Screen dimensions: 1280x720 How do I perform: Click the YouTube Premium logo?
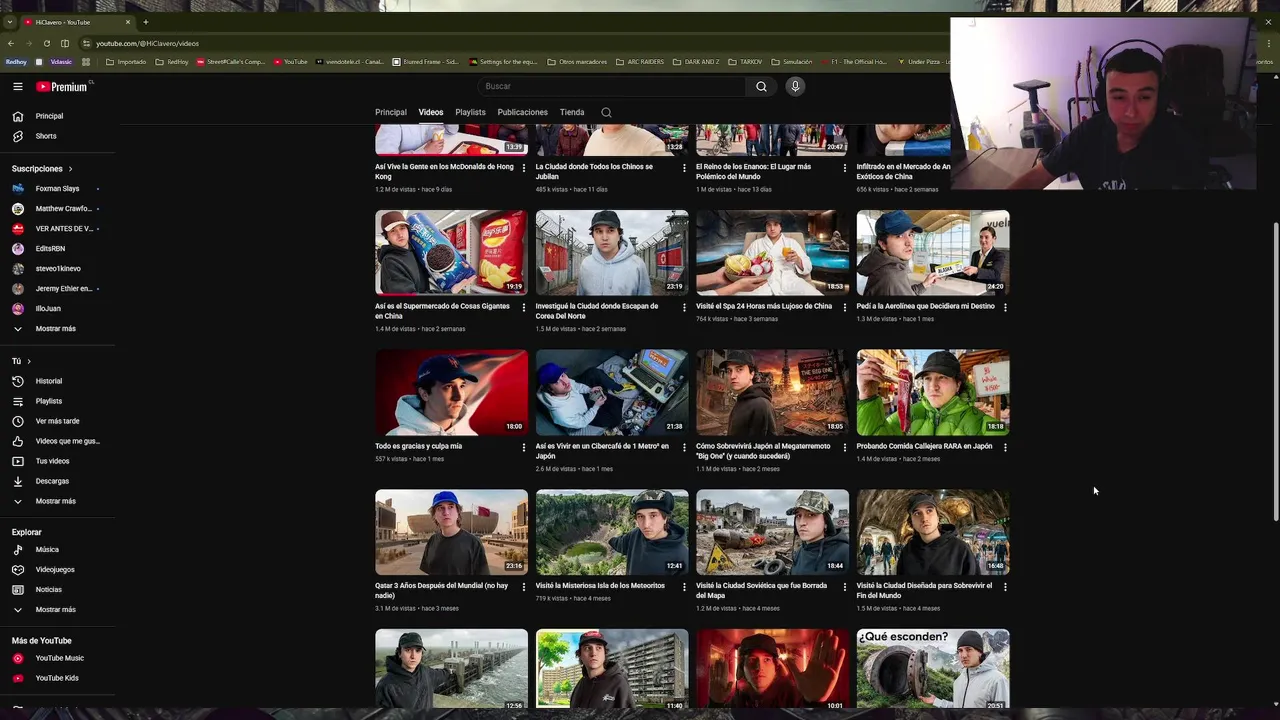coord(62,87)
